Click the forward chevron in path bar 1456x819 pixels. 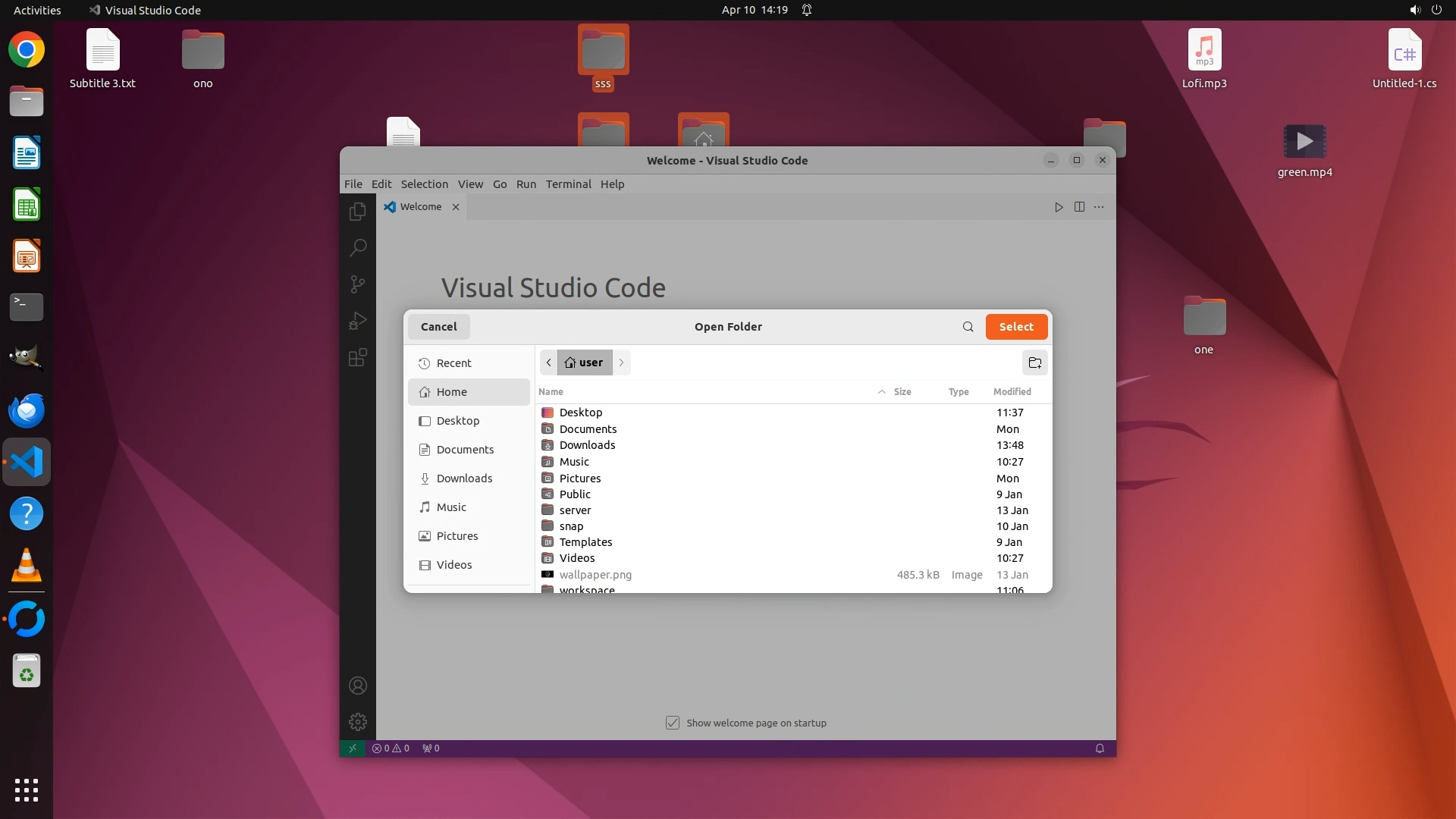click(x=621, y=362)
